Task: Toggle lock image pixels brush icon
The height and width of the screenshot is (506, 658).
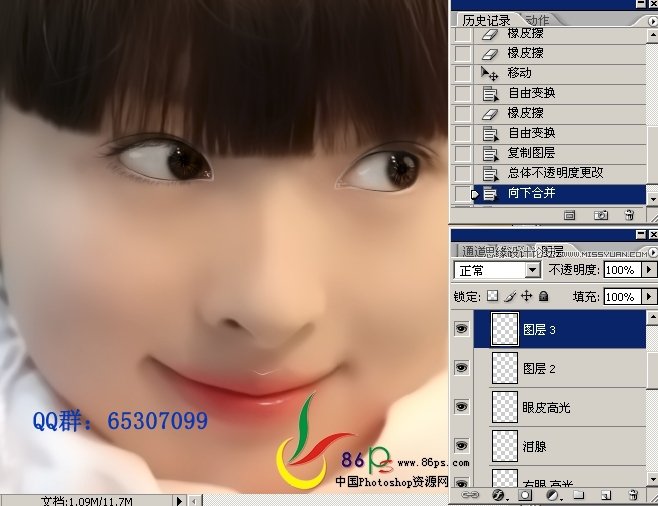Action: (x=509, y=296)
